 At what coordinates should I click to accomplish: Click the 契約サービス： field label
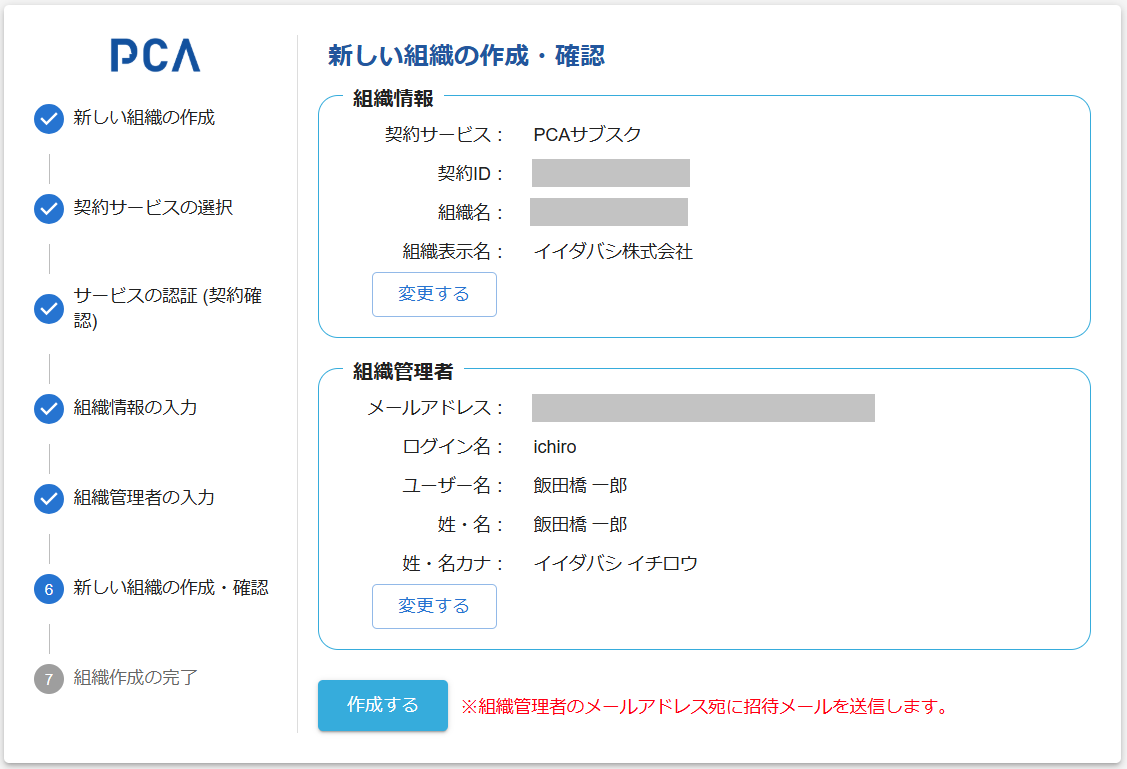[x=445, y=134]
